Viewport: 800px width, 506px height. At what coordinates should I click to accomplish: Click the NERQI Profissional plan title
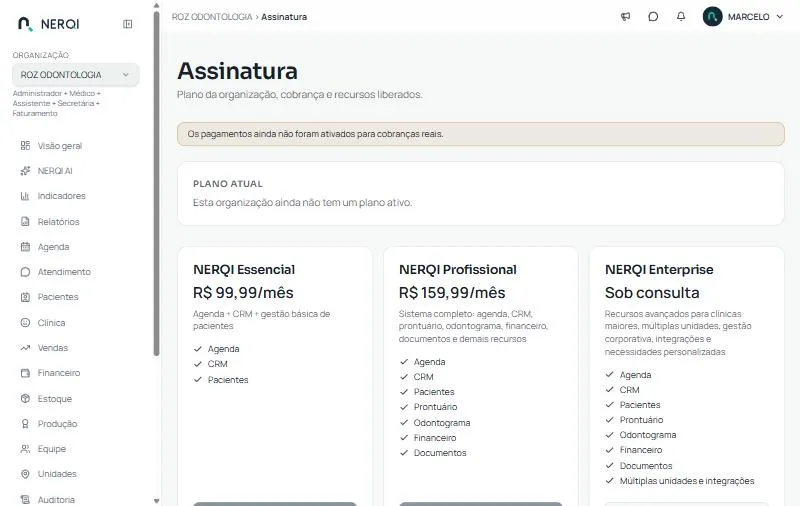pos(458,269)
